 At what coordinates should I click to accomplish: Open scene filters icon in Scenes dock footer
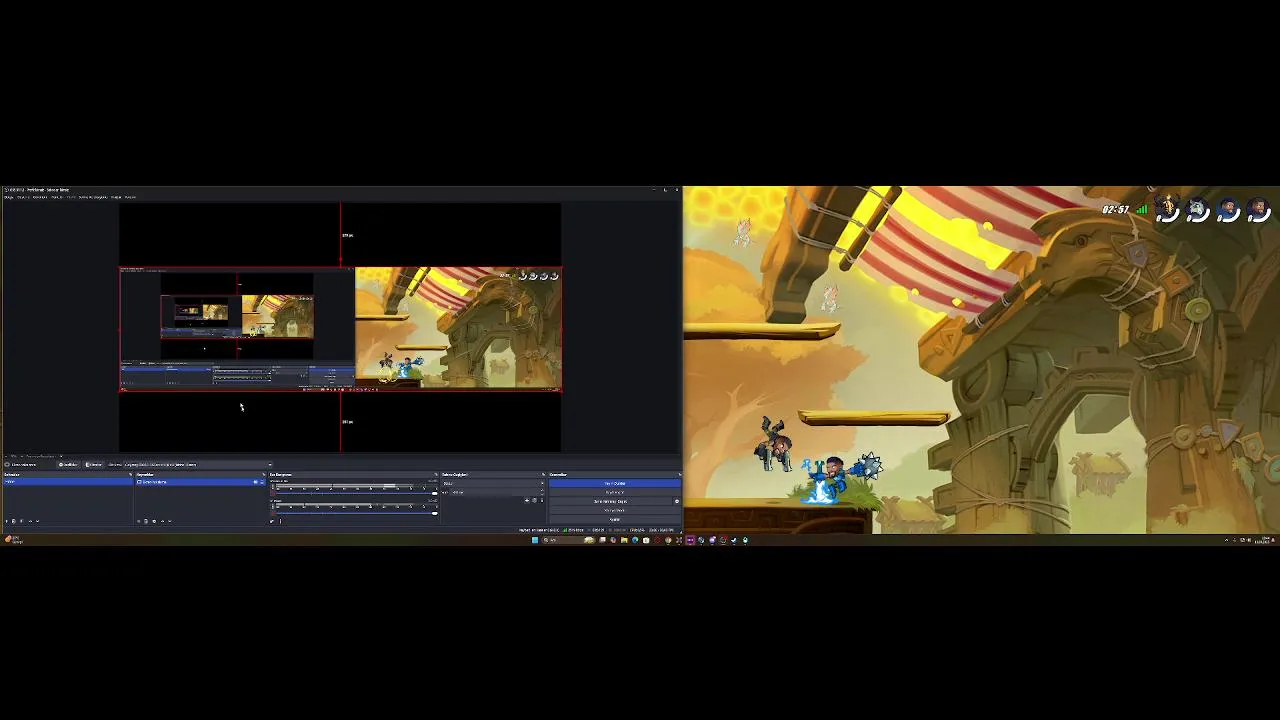22,521
